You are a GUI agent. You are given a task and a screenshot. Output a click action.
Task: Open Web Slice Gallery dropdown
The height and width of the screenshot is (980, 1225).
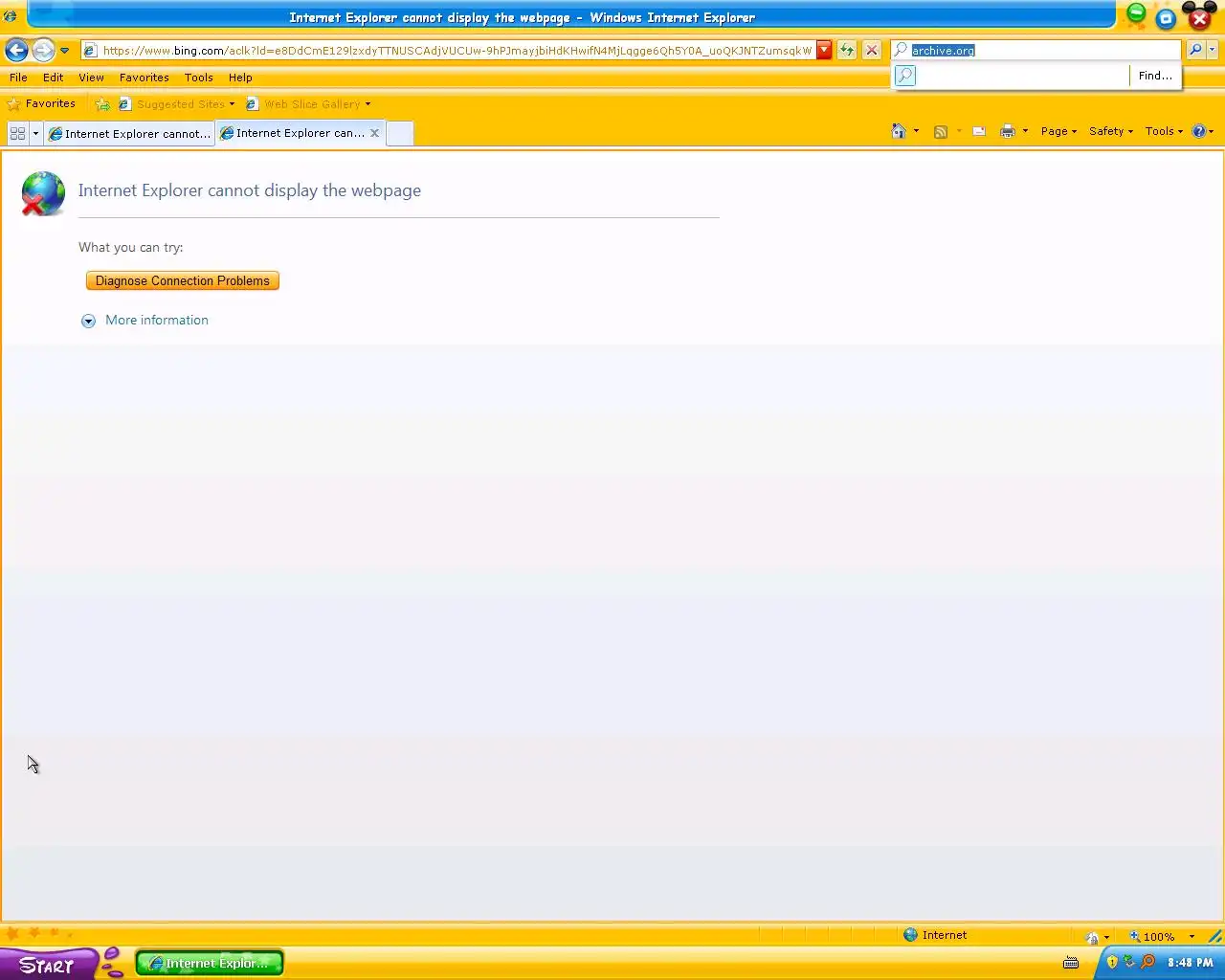(x=308, y=104)
